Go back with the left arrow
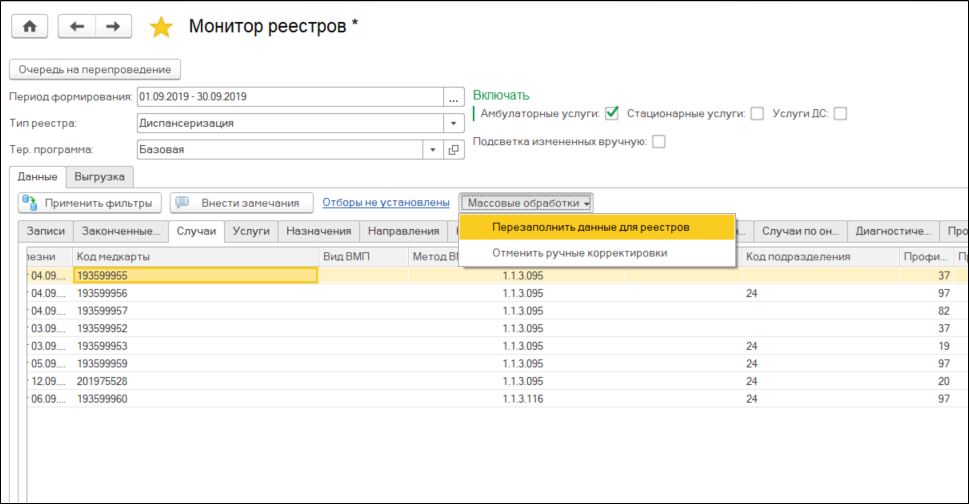Screen dimensions: 969x504 [x=77, y=27]
